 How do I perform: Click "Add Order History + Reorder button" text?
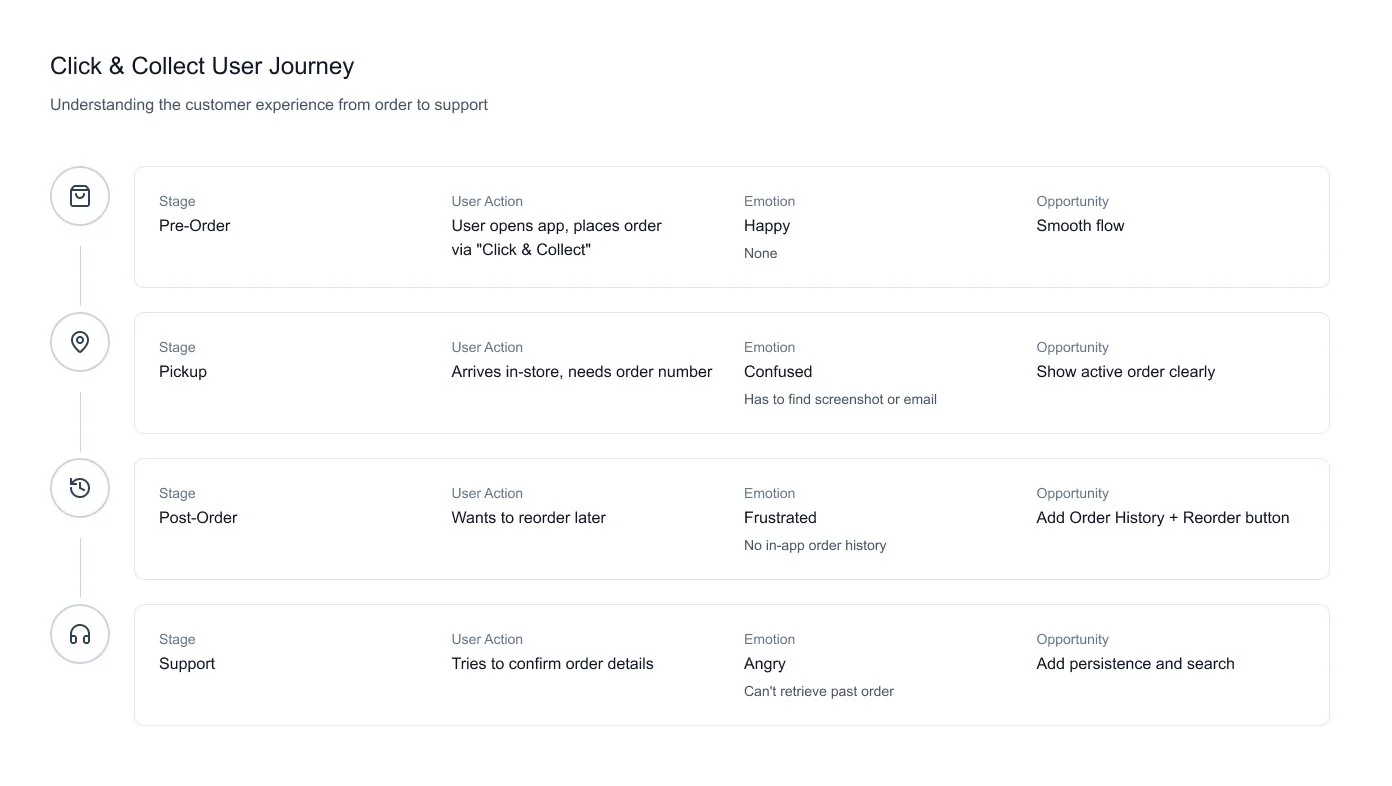click(1162, 518)
